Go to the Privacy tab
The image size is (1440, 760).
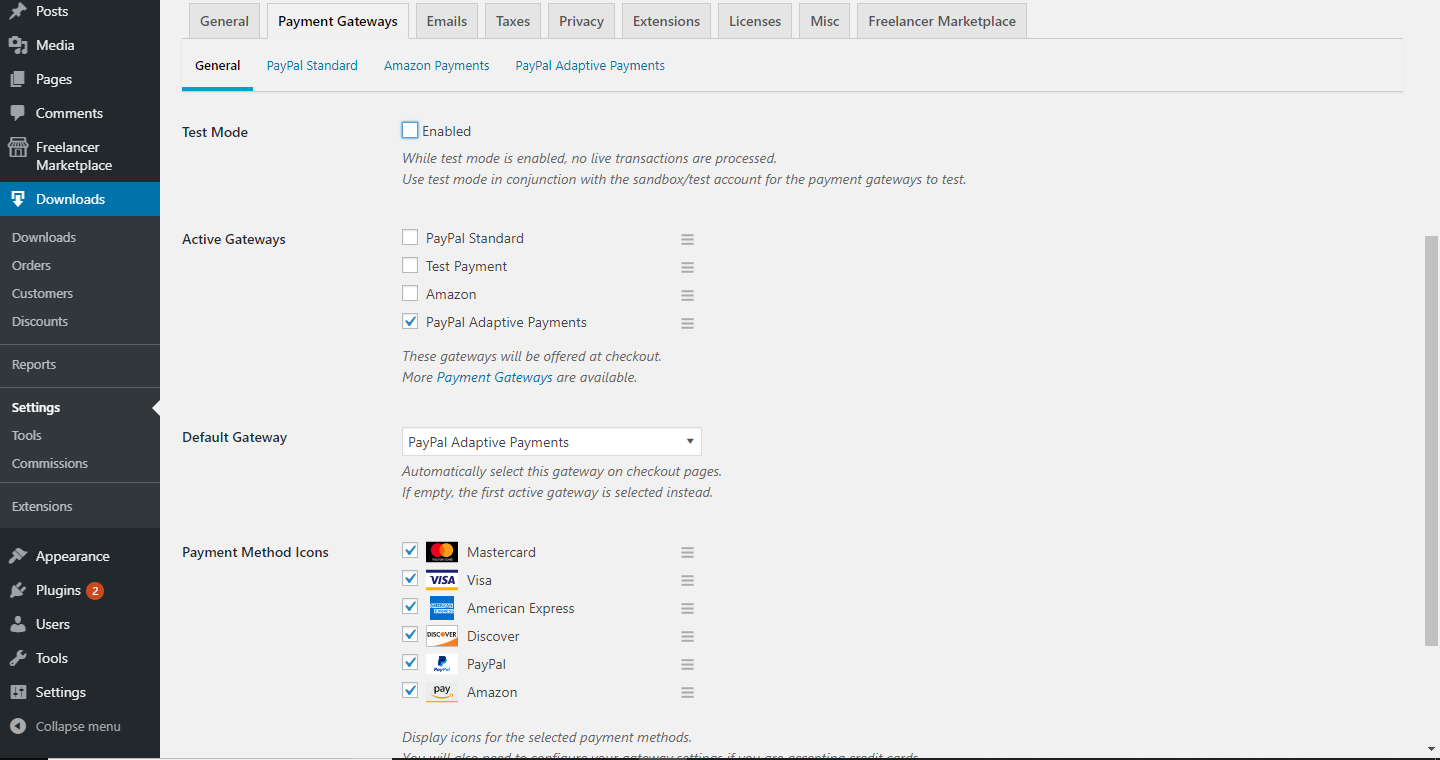pyautogui.click(x=581, y=21)
